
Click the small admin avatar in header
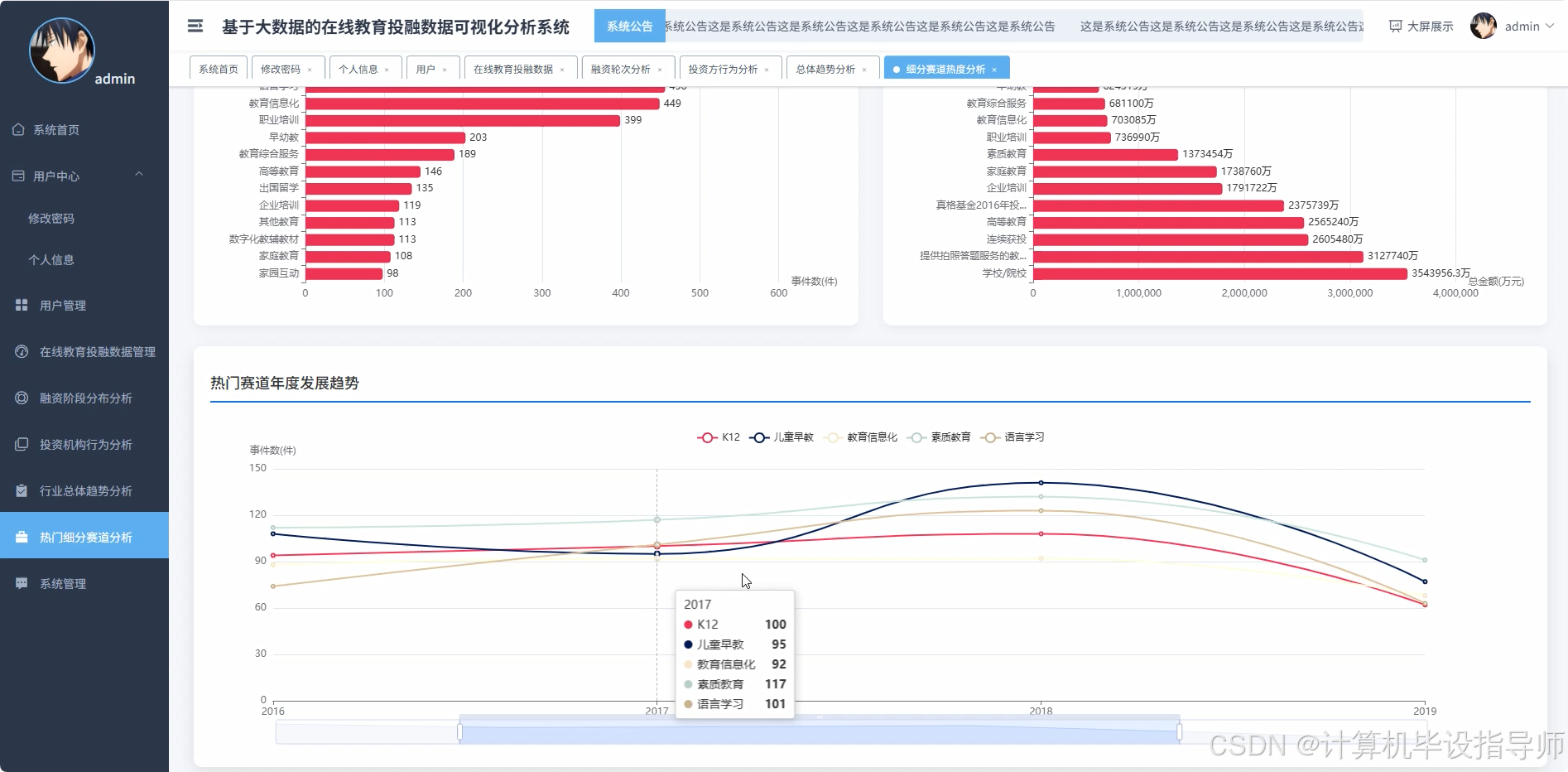tap(1483, 26)
